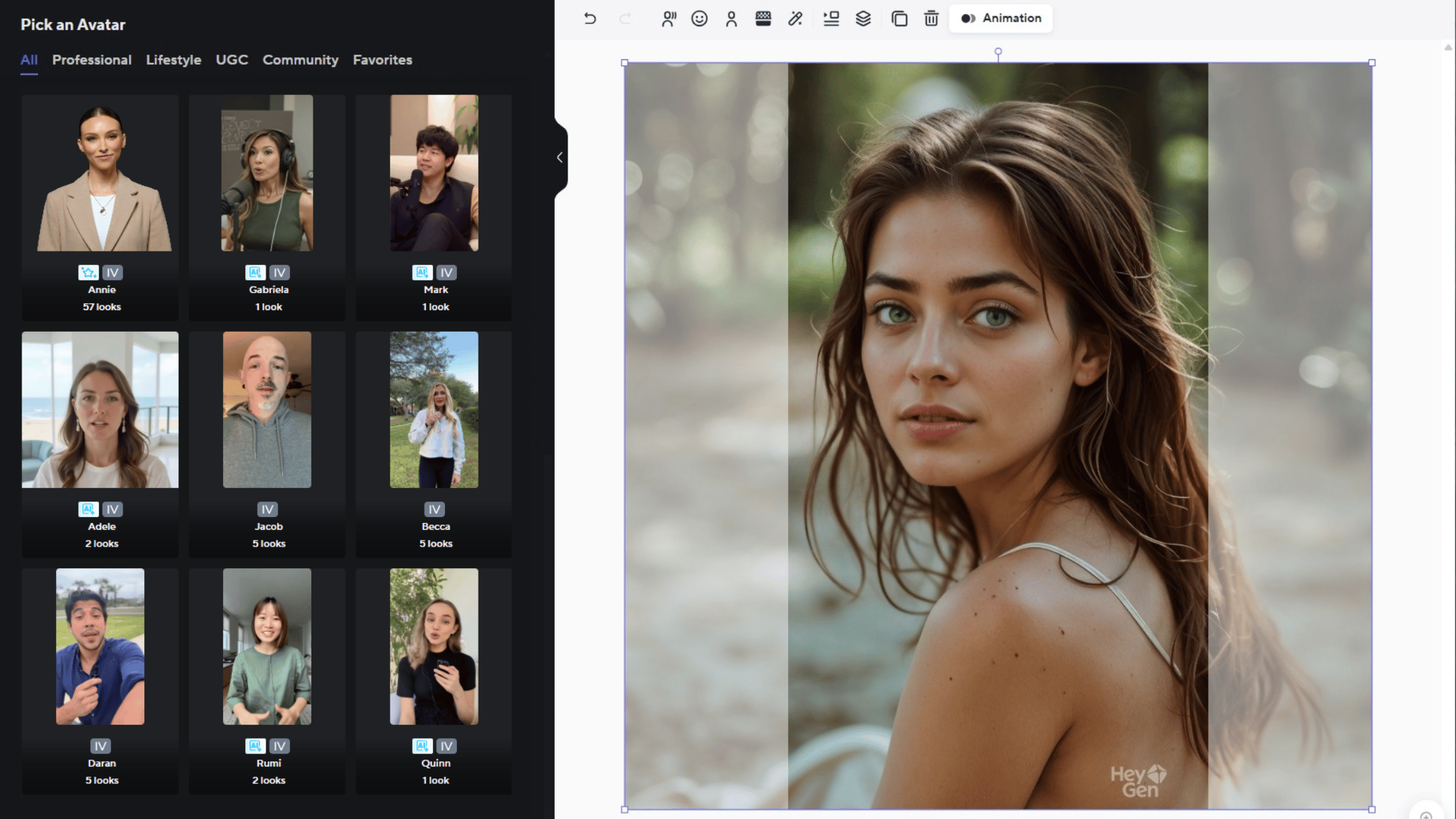The width and height of the screenshot is (1456, 819).
Task: Select the emotion smiley icon
Action: point(699,19)
